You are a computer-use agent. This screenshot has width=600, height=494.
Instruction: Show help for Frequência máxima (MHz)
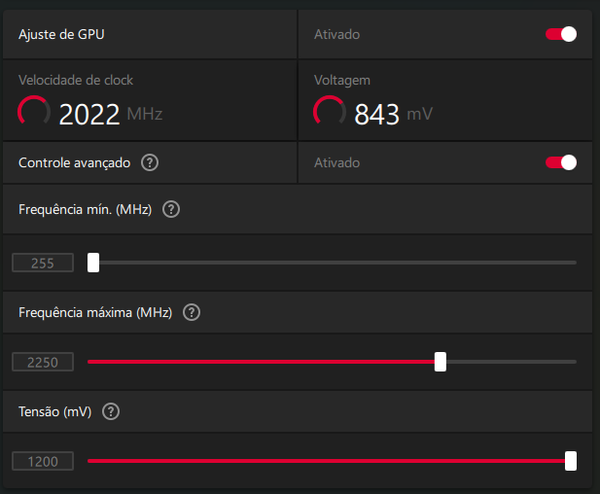tap(192, 312)
